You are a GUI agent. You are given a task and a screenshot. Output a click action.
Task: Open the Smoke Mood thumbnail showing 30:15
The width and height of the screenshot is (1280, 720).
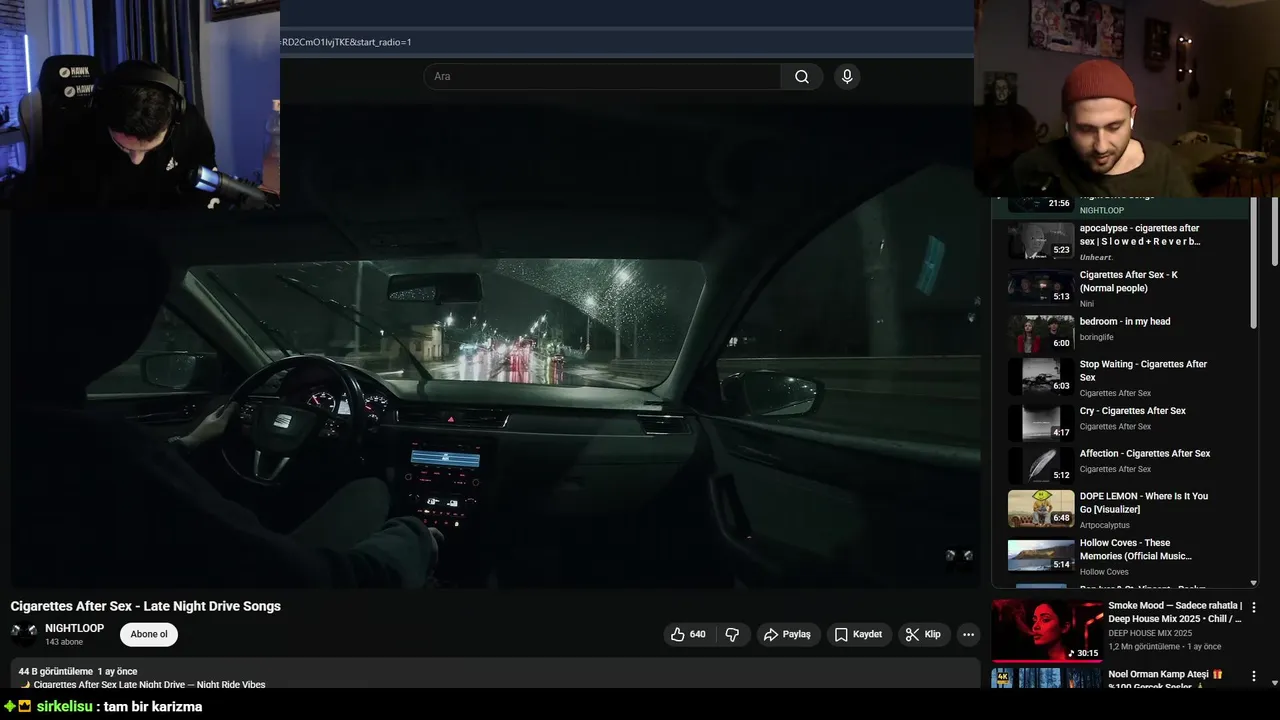pos(1047,630)
